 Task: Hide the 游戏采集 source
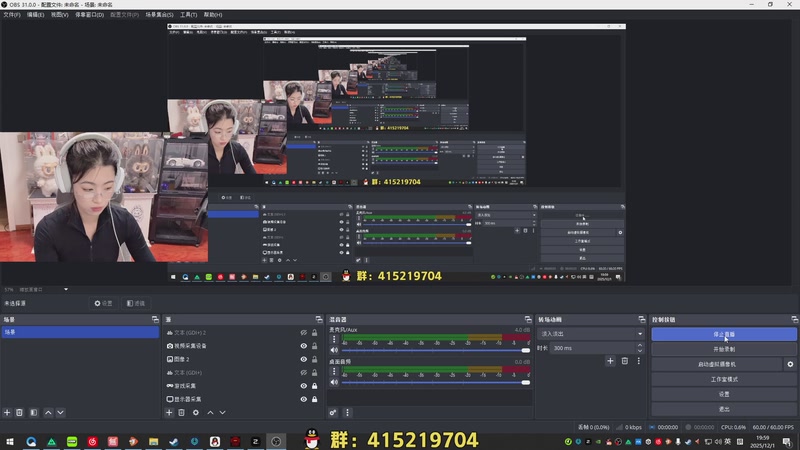point(304,386)
